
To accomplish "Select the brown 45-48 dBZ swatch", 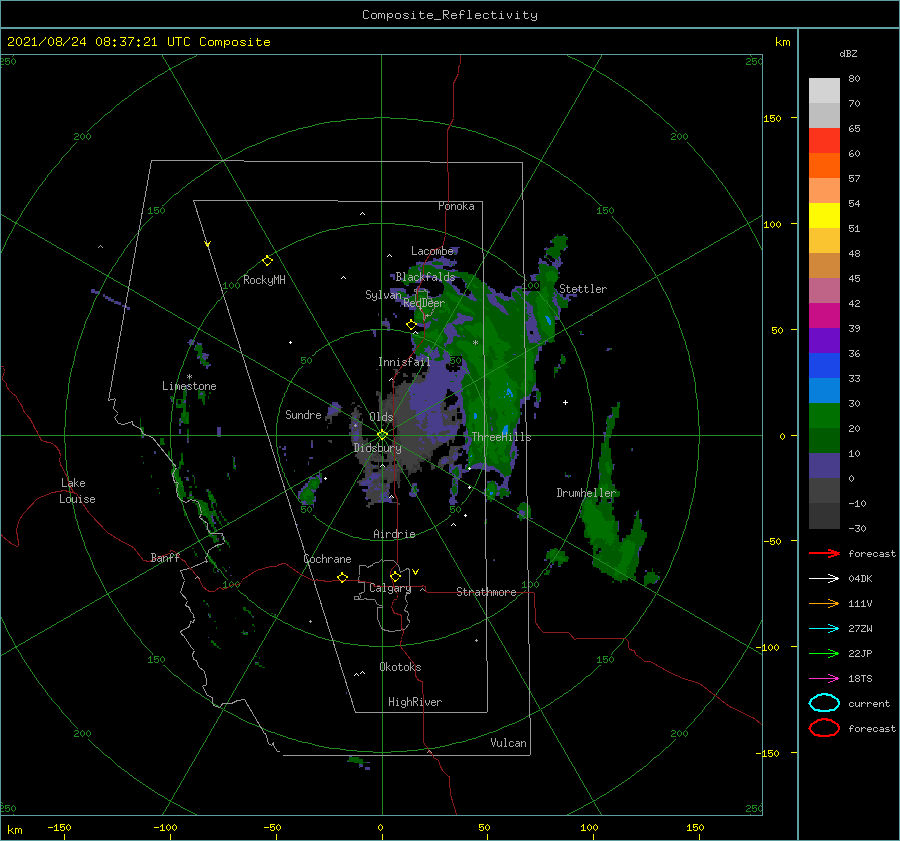I will click(x=824, y=265).
